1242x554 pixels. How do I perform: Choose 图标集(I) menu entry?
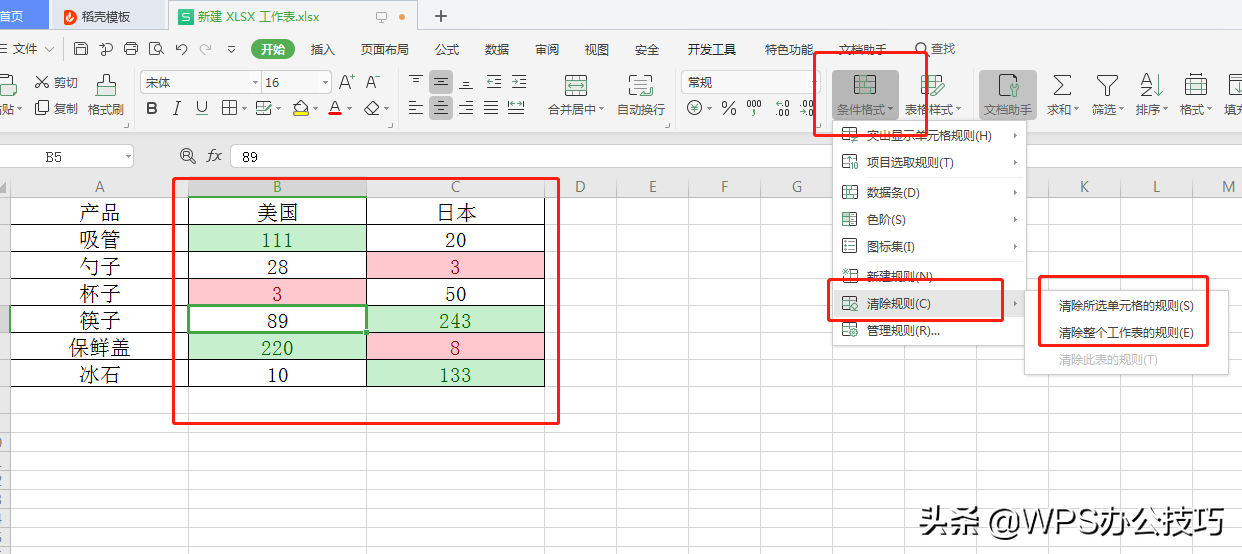coord(929,246)
